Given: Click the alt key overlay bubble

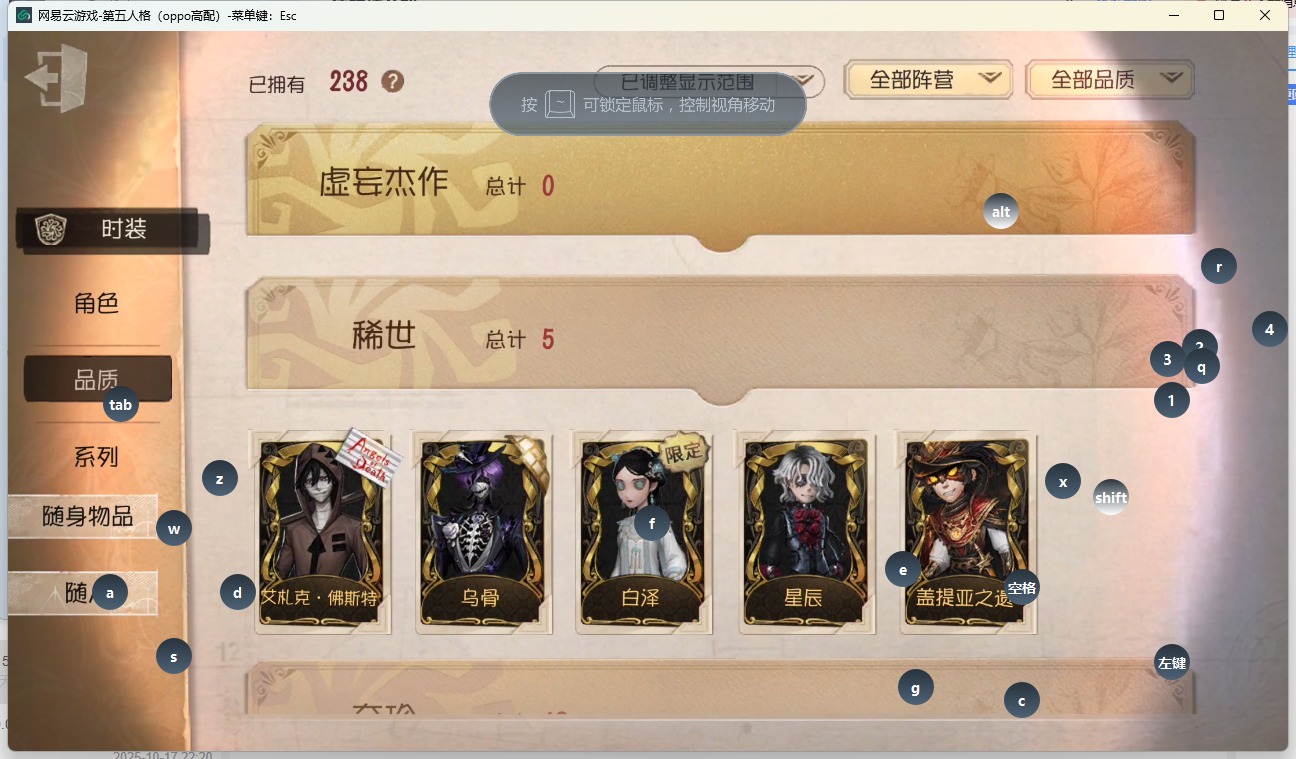Looking at the screenshot, I should (1000, 211).
